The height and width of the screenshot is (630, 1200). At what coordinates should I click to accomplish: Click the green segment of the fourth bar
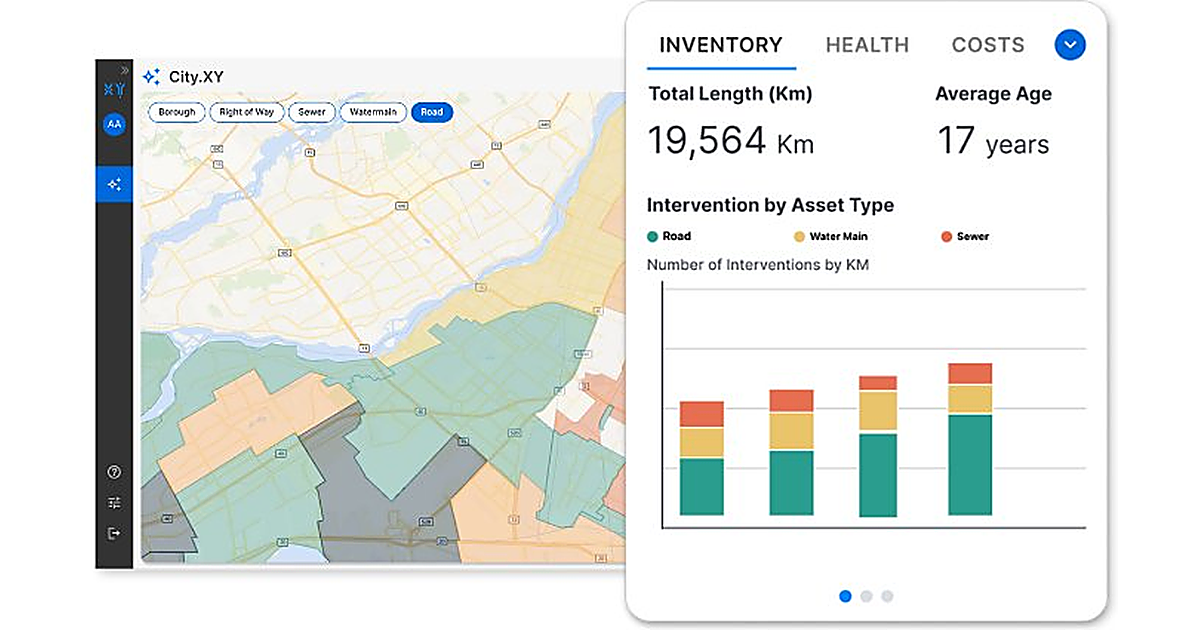(970, 465)
